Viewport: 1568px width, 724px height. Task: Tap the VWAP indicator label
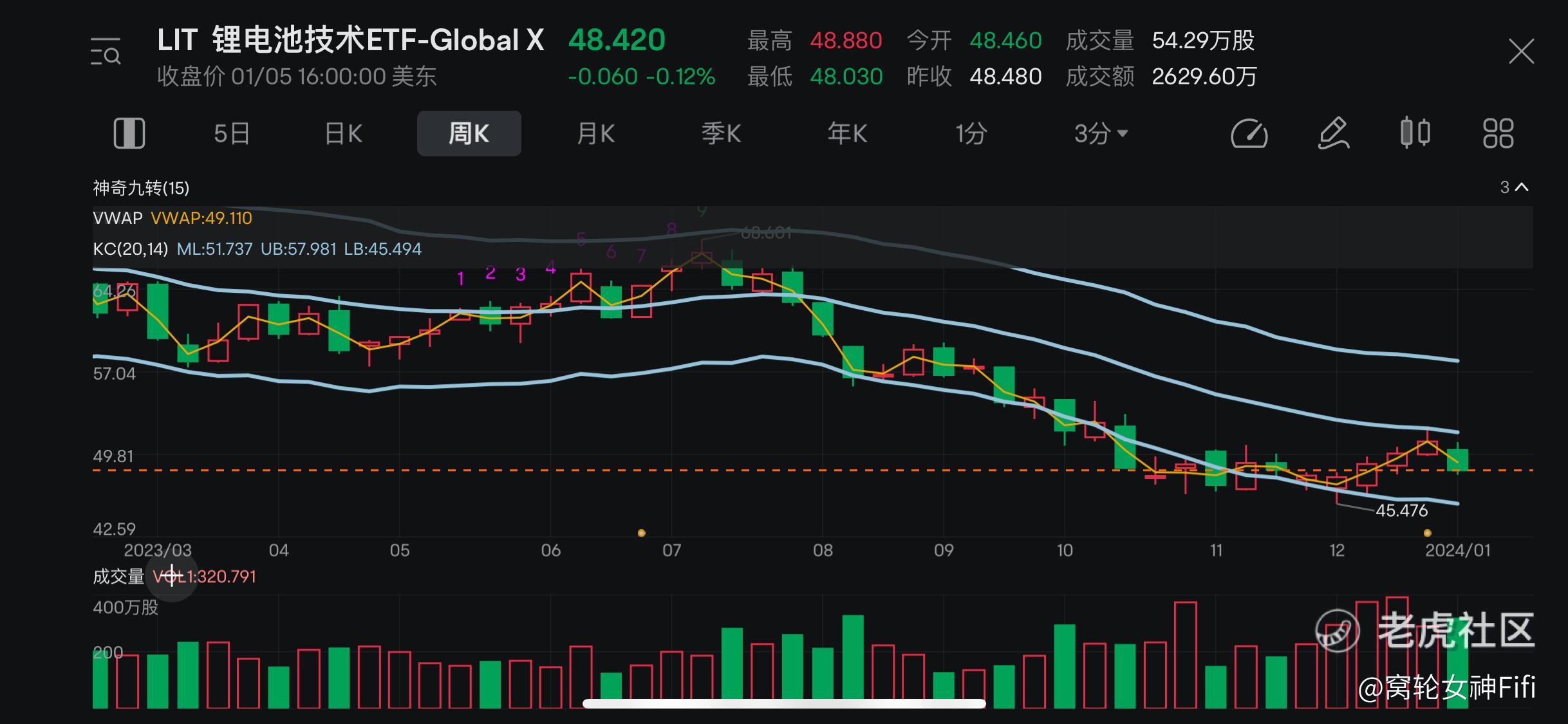(118, 218)
